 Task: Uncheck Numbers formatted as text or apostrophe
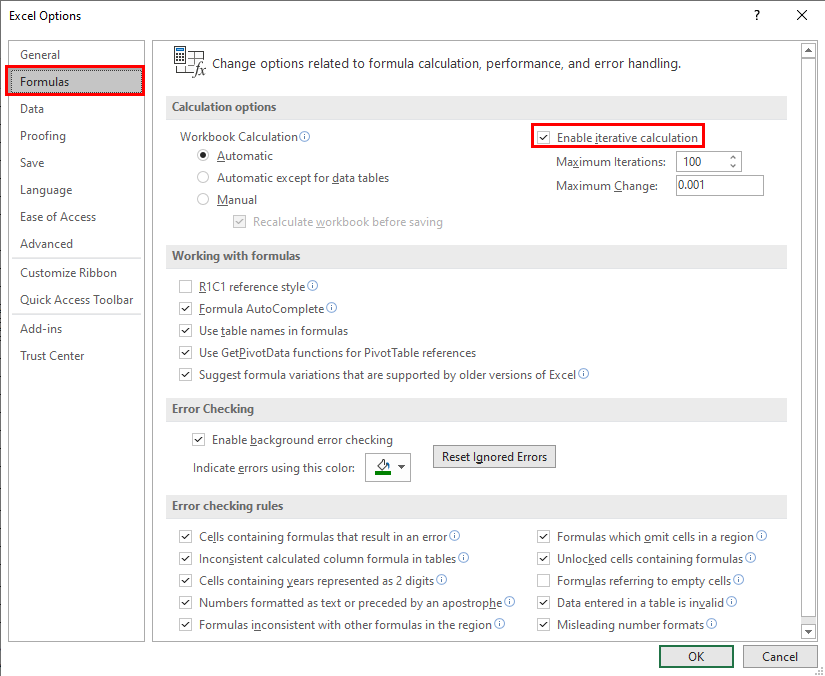(x=186, y=603)
